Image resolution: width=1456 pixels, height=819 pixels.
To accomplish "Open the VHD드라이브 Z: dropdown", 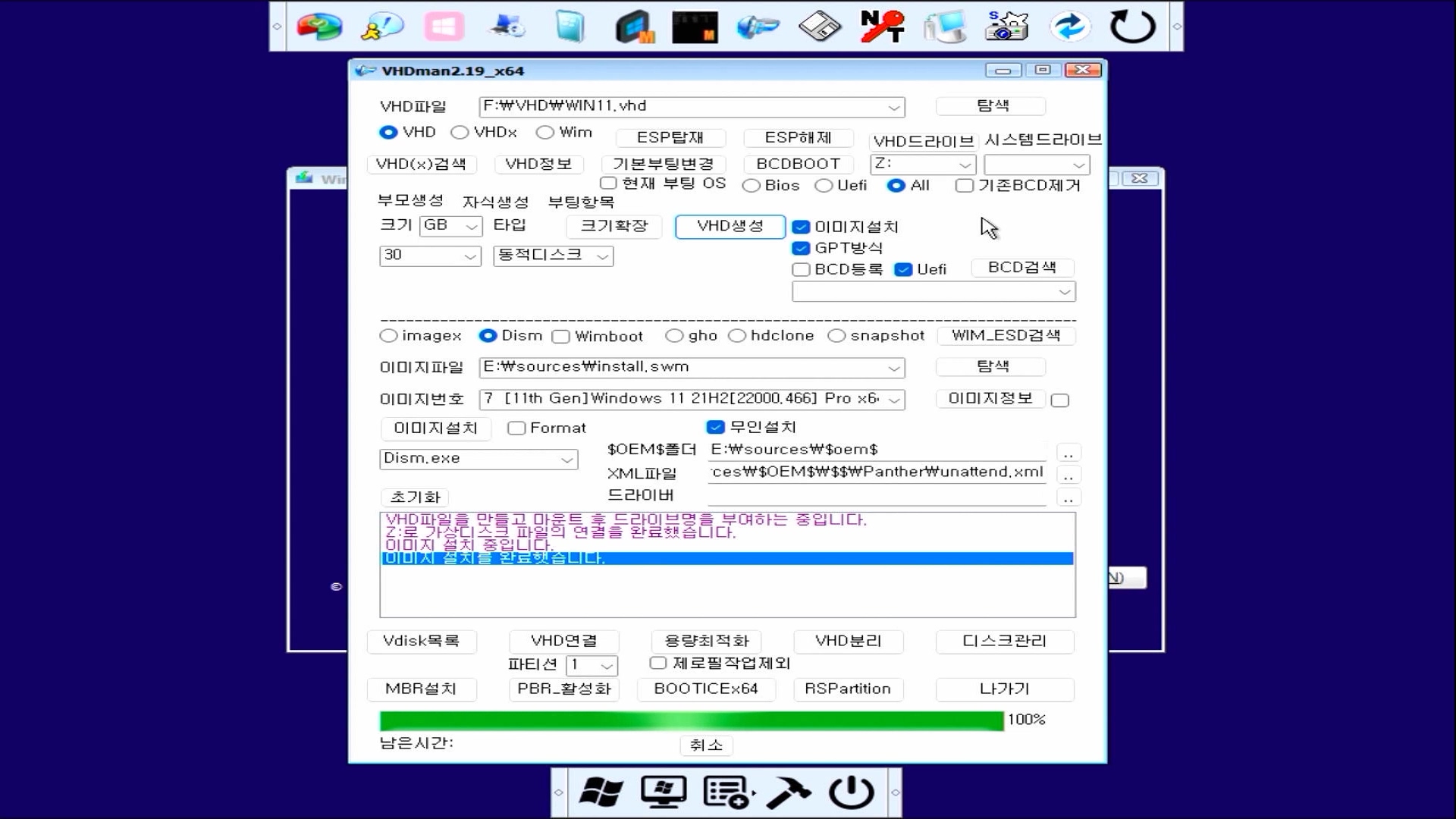I will point(965,165).
